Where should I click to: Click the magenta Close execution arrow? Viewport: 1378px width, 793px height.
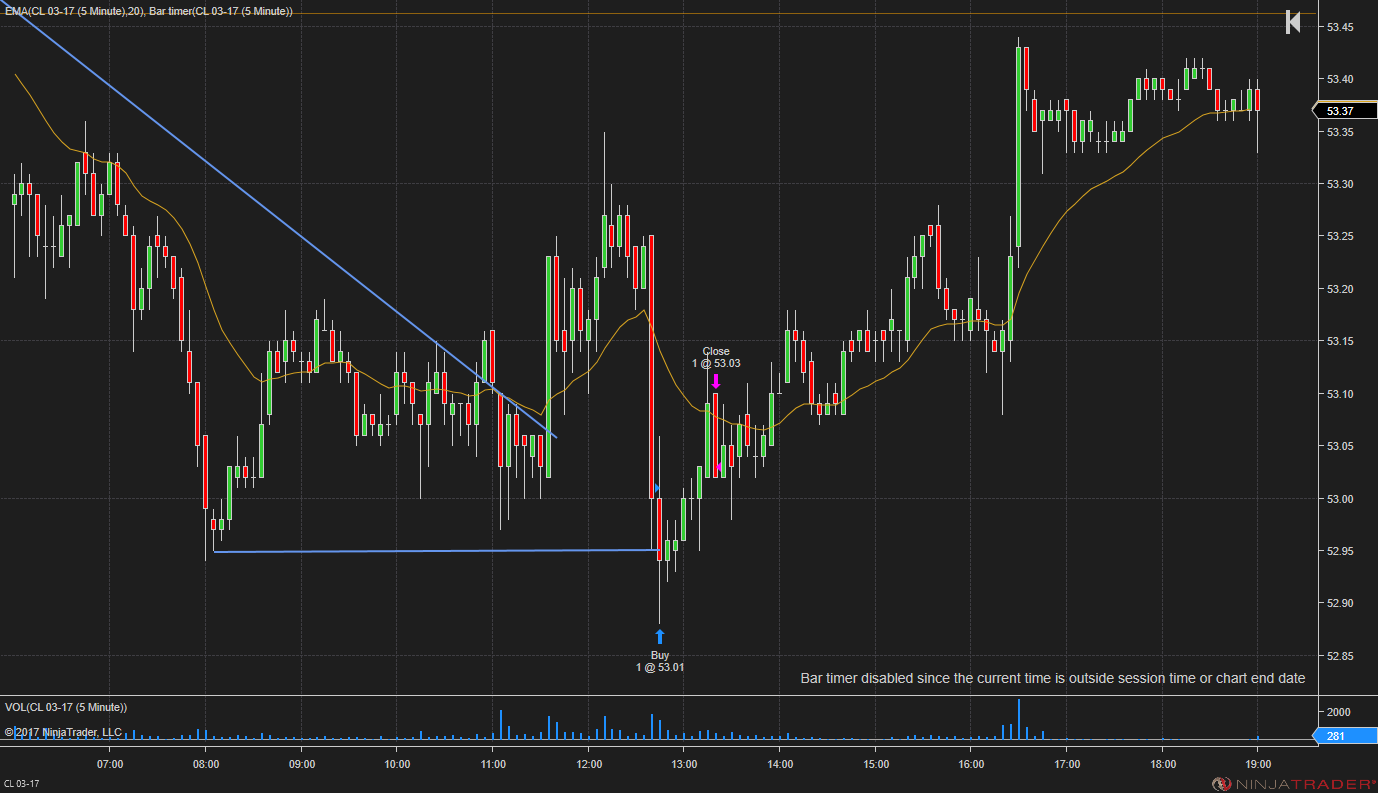click(715, 380)
